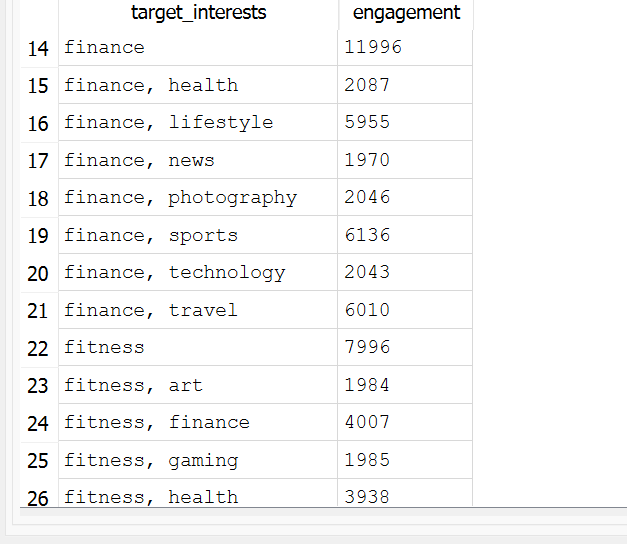Select row number 17 header
Image resolution: width=627 pixels, height=544 pixels.
tap(38, 160)
